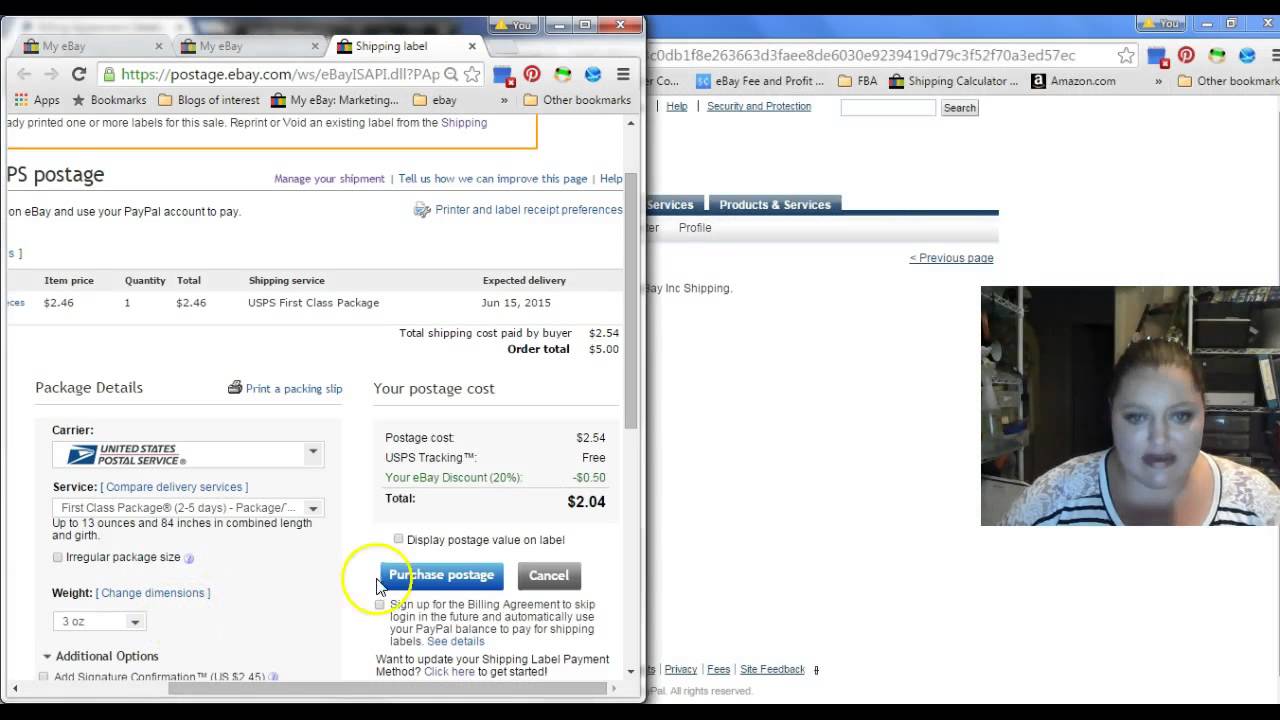Click the address bar in the front browser
1280x720 pixels.
click(x=280, y=74)
